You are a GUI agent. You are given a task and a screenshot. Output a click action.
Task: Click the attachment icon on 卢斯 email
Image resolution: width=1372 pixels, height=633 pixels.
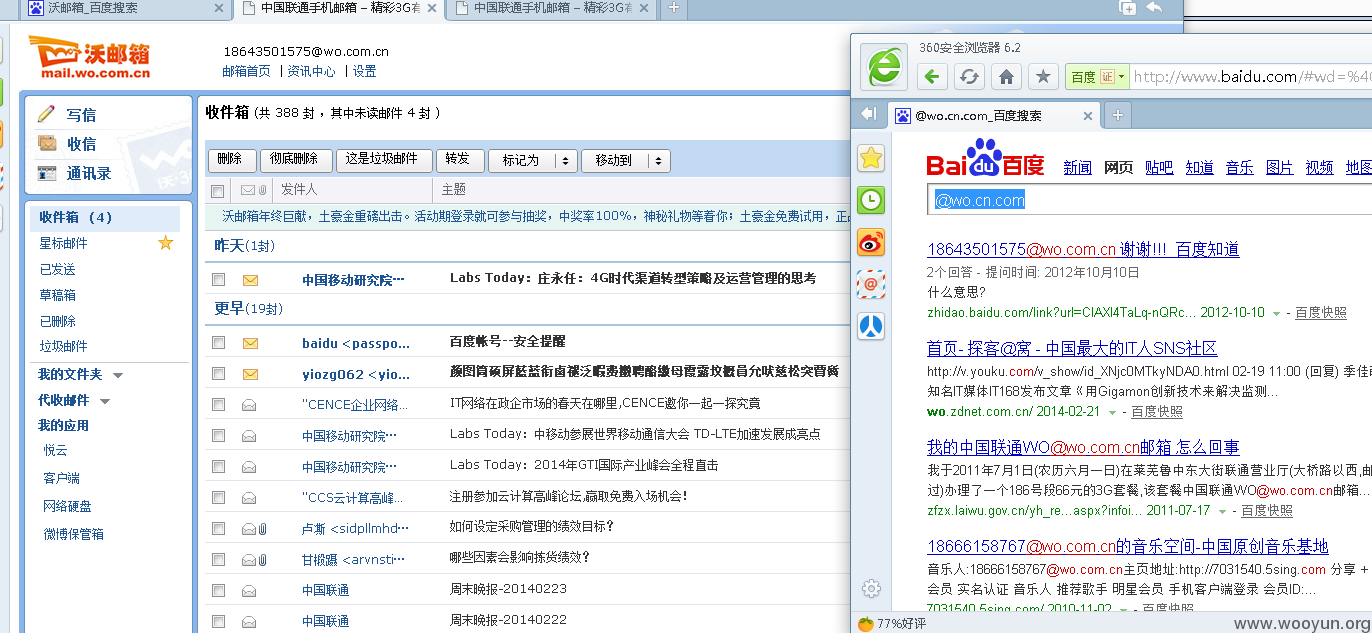coord(262,528)
